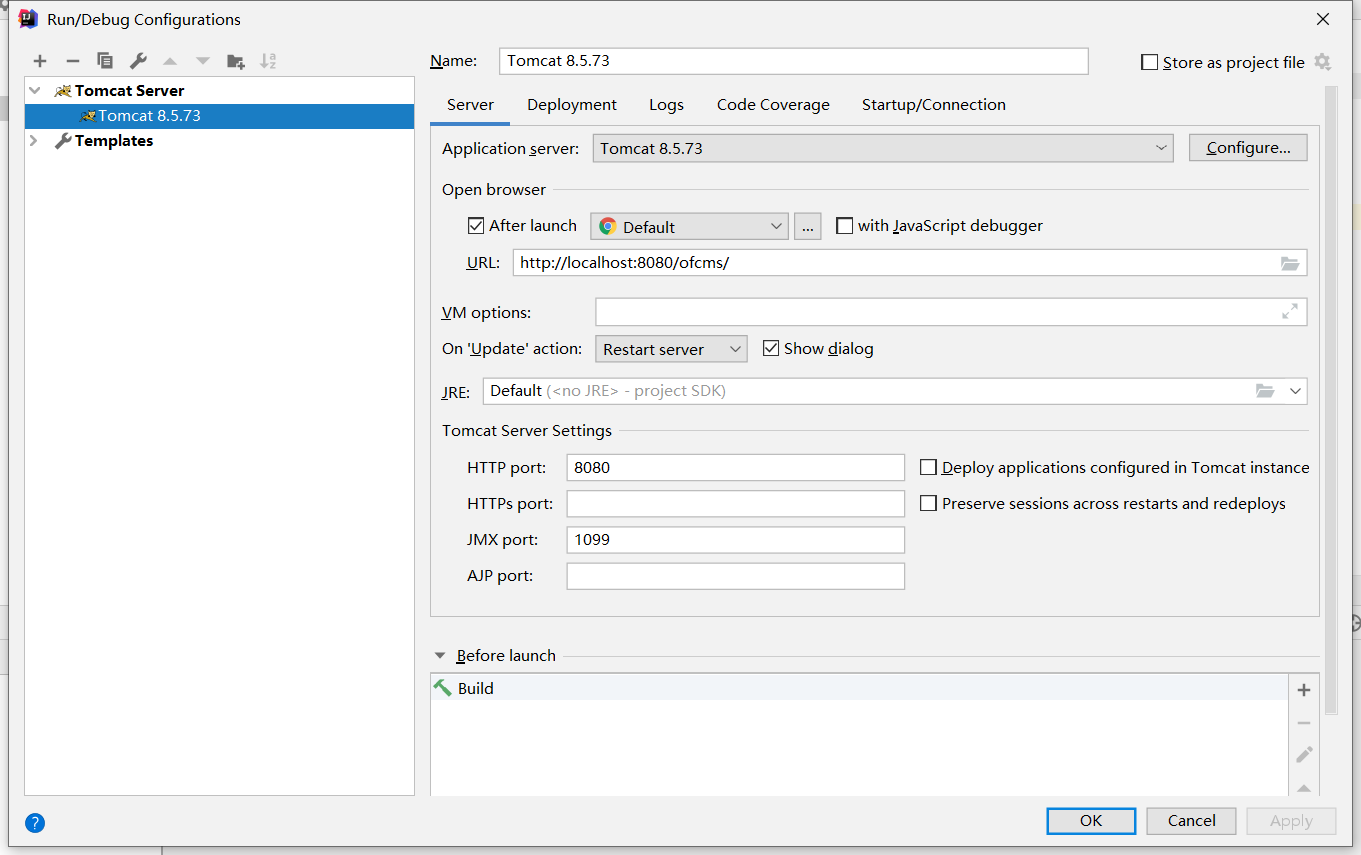The width and height of the screenshot is (1361, 855).
Task: Open Store as project file settings gear
Action: pos(1322,62)
